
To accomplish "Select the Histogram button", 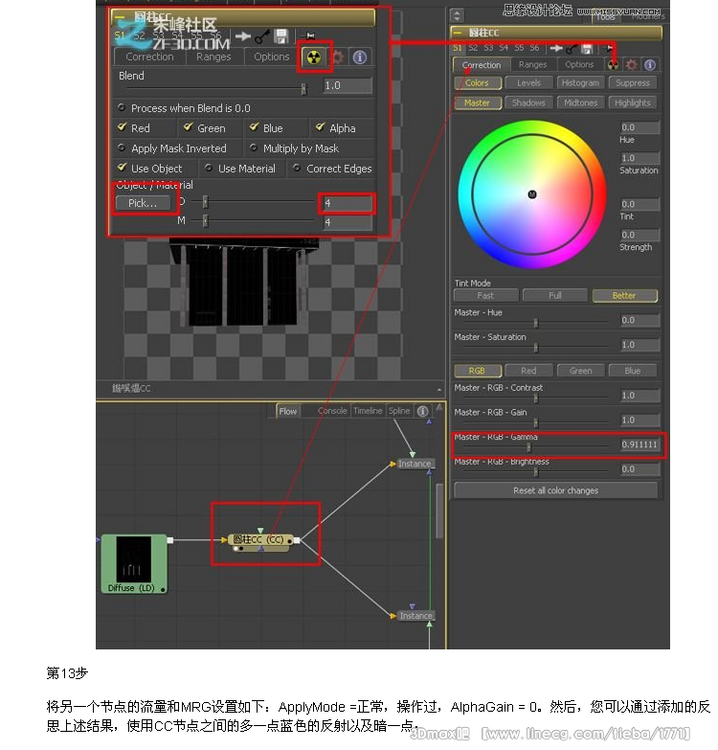I will (580, 83).
